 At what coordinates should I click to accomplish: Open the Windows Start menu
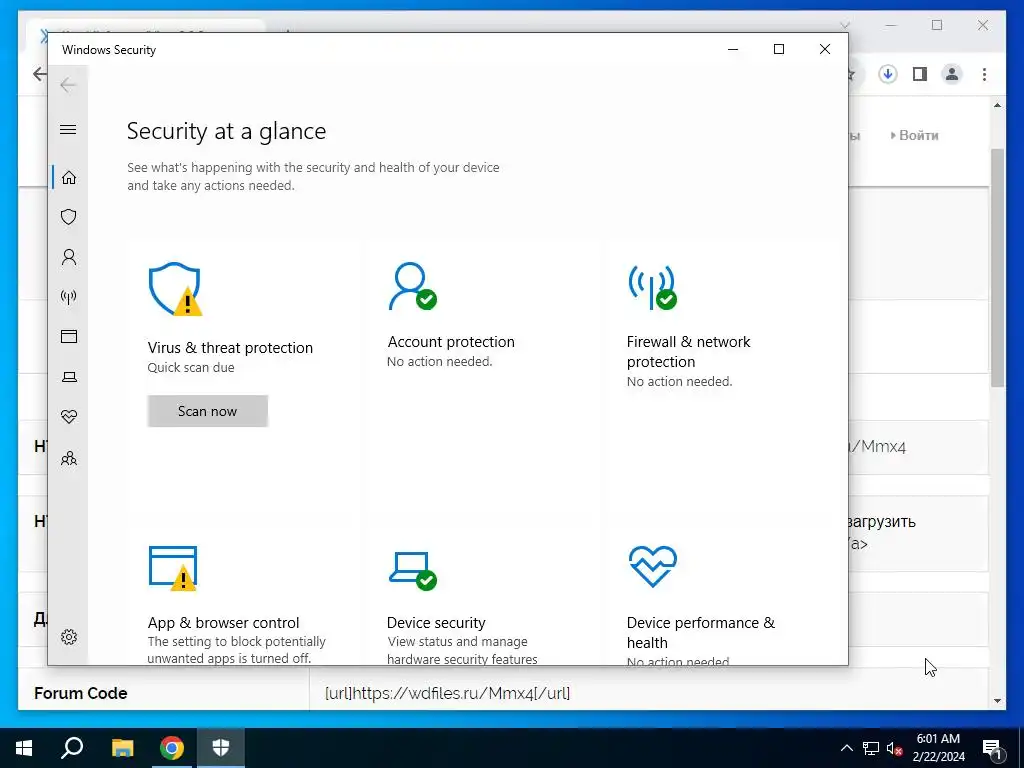(x=24, y=748)
